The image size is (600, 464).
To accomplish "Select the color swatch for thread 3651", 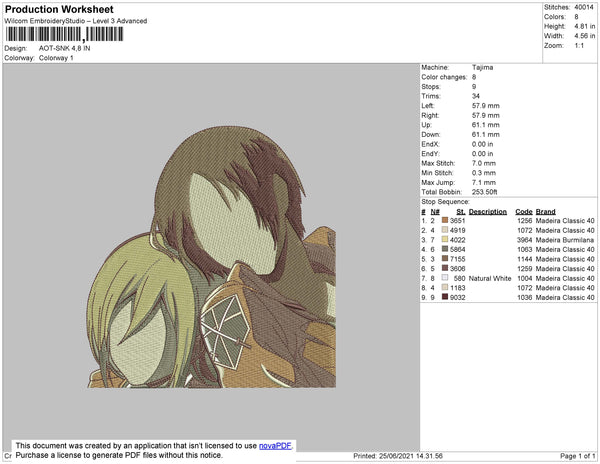I will pyautogui.click(x=445, y=220).
